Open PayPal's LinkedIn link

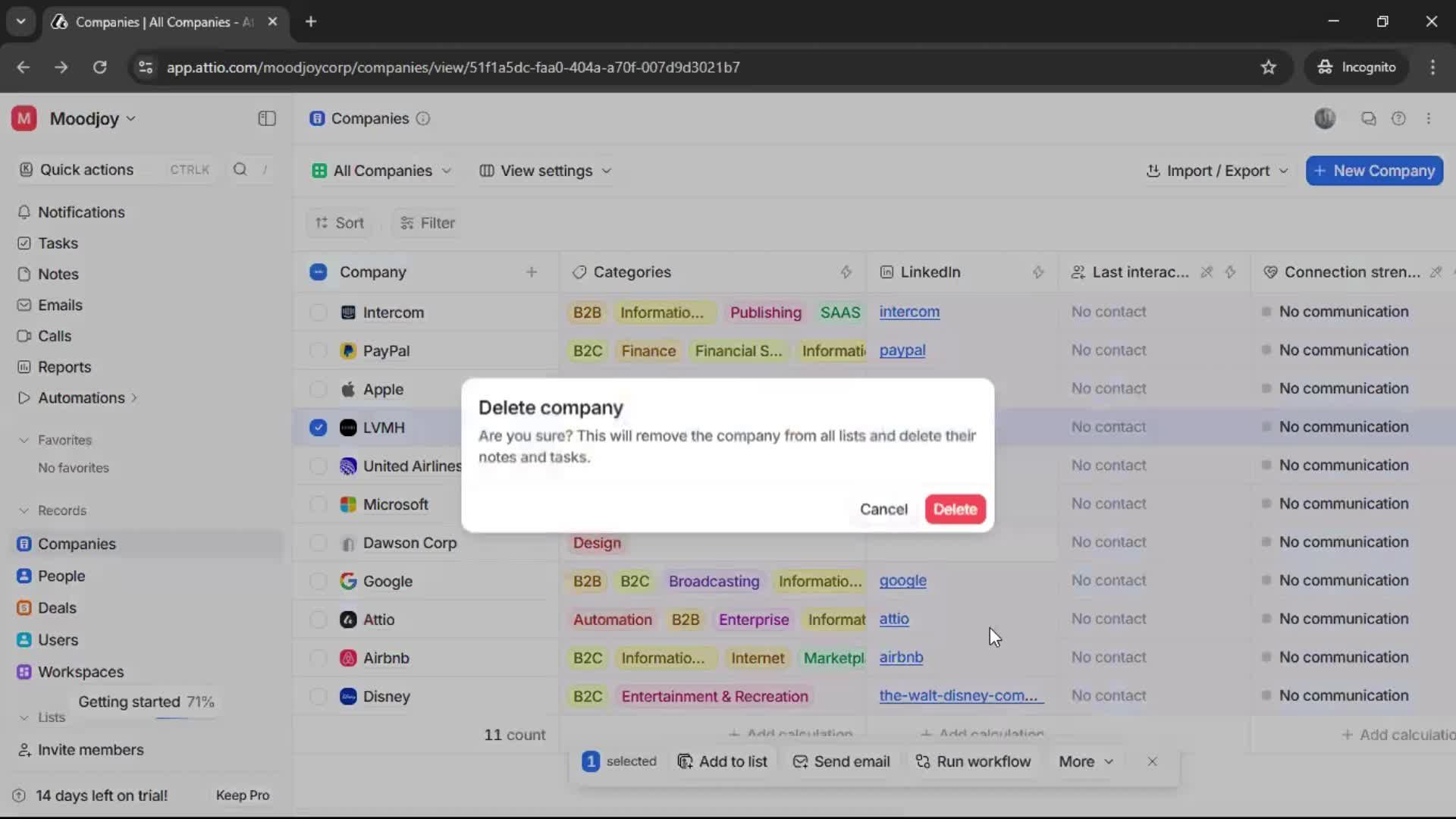(902, 350)
